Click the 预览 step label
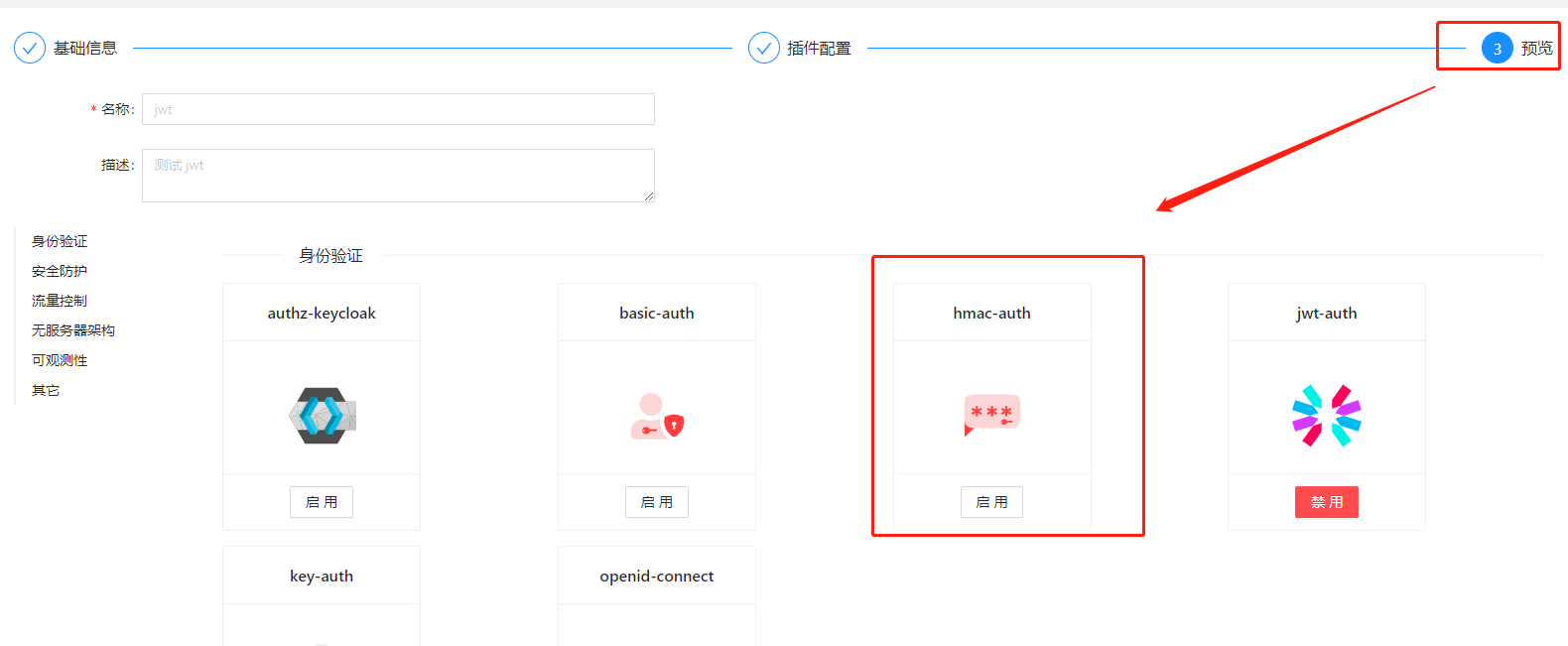This screenshot has width=1568, height=646. coord(1537,48)
